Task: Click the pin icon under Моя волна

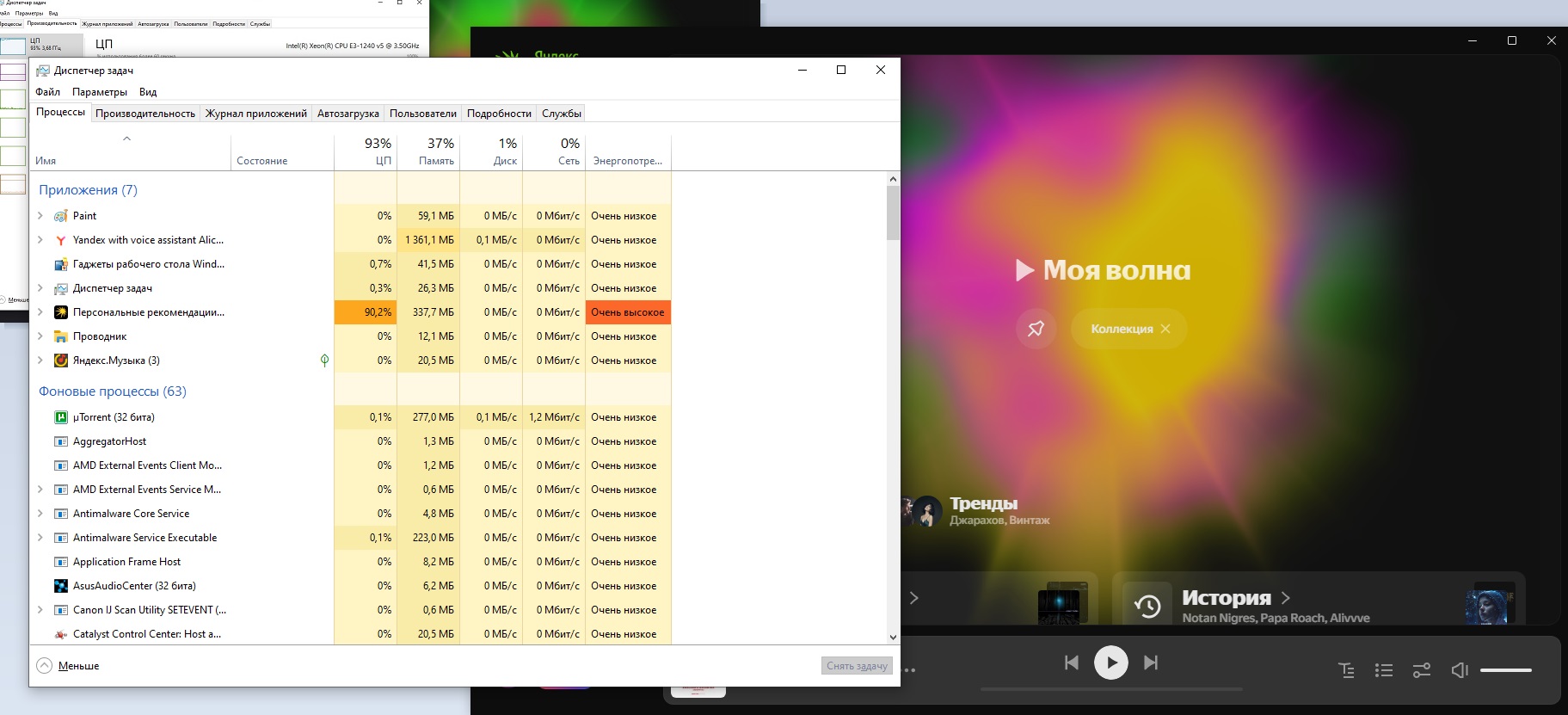Action: (1036, 328)
